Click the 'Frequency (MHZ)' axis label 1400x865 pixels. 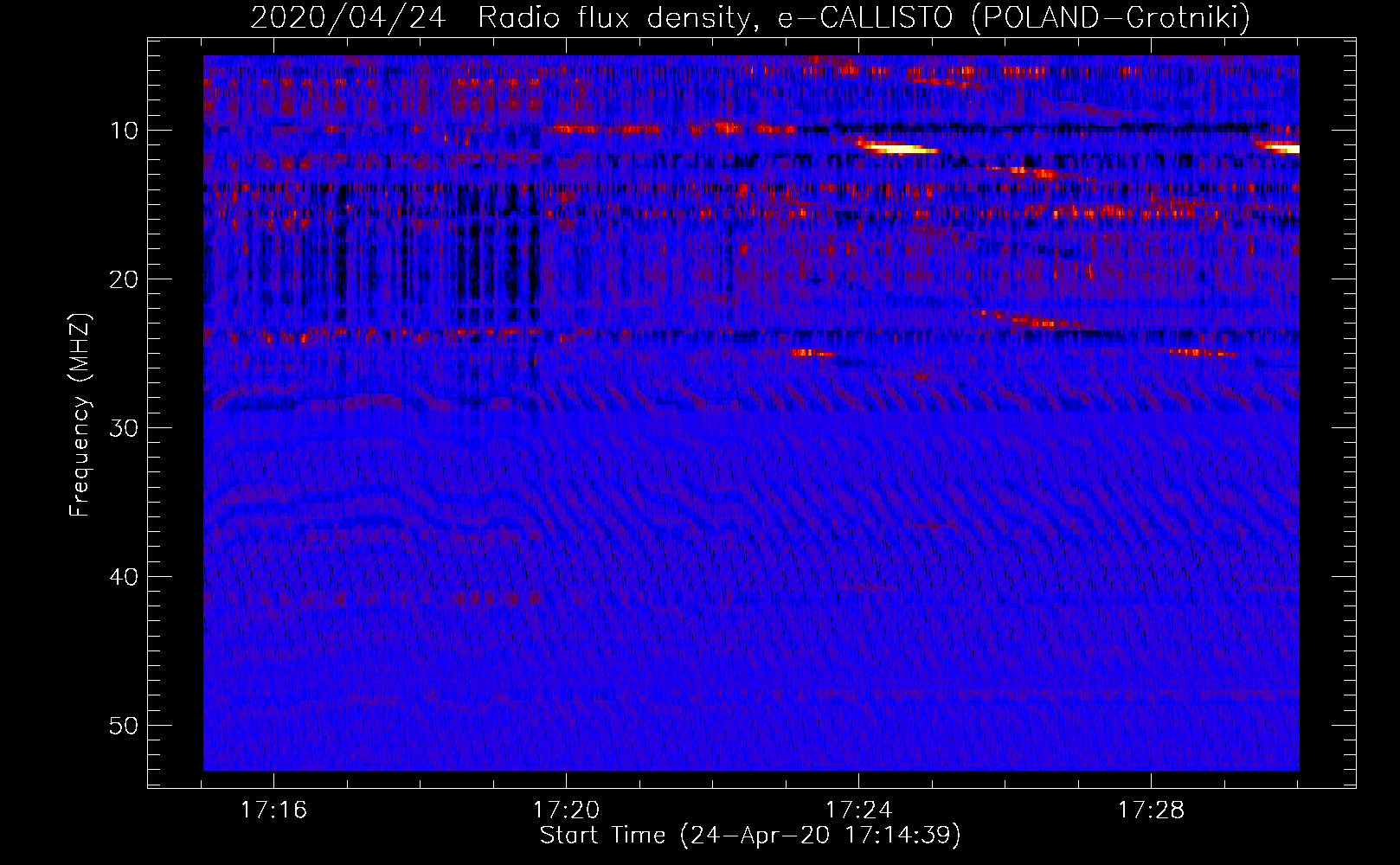79,415
